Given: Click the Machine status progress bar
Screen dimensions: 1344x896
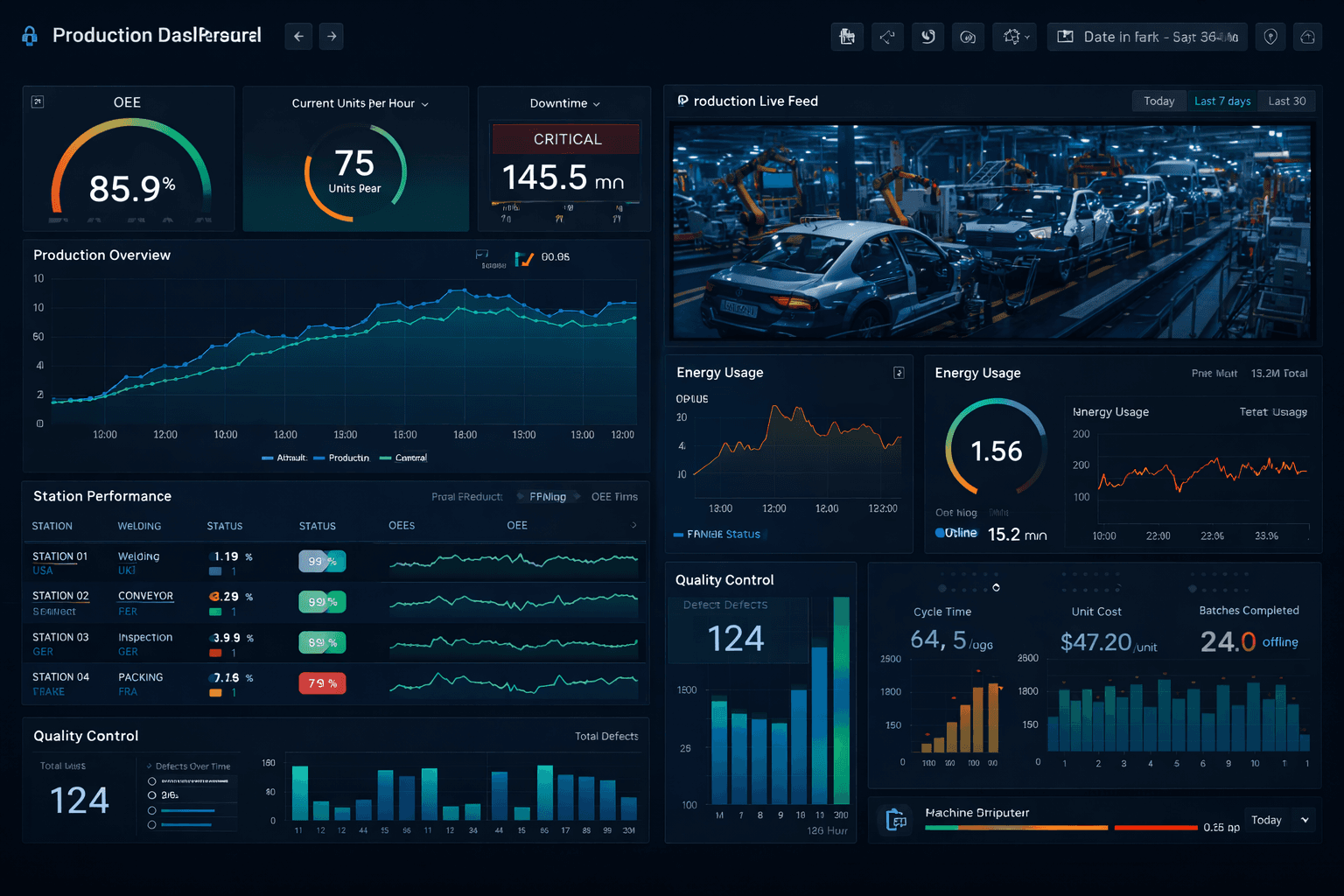Looking at the screenshot, I should 1060,827.
